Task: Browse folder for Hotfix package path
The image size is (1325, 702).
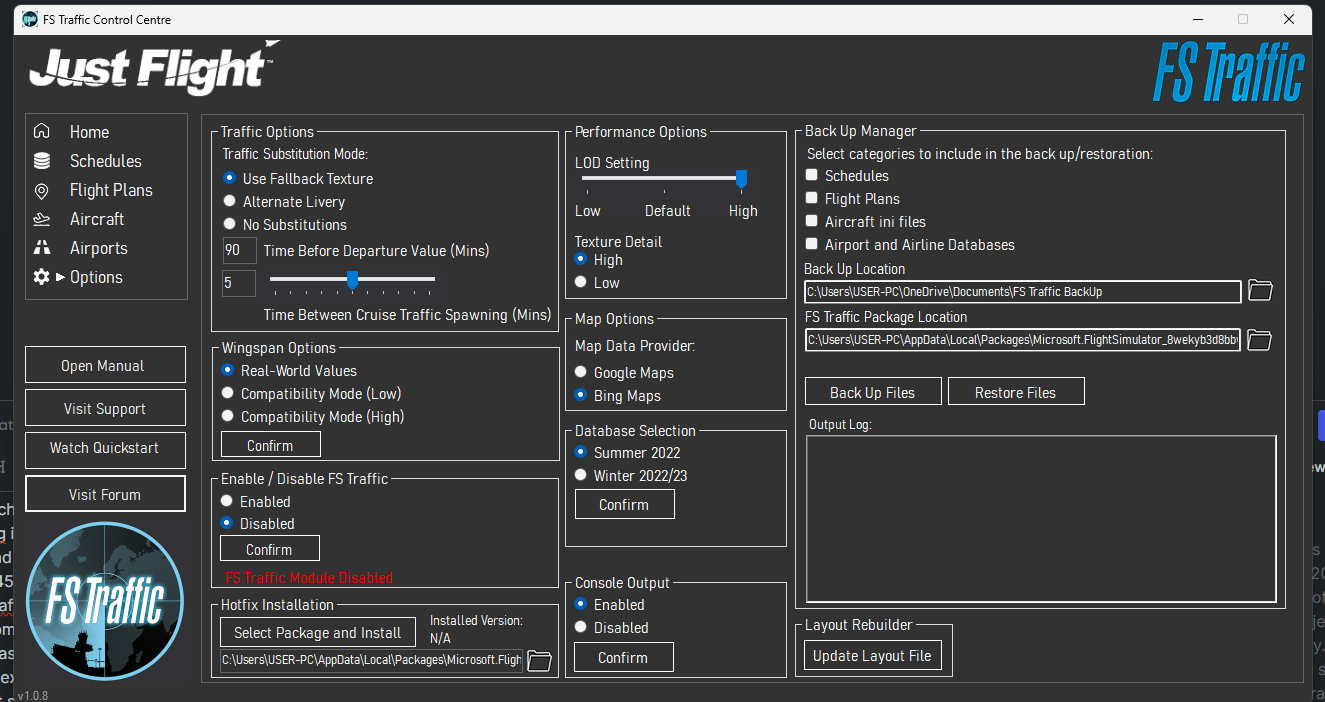Action: click(x=539, y=660)
